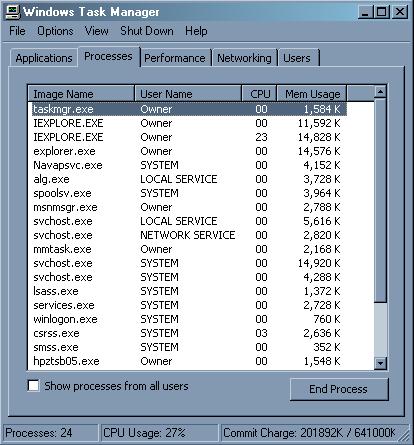Click the scrollbar up arrow
The width and height of the screenshot is (414, 445).
(380, 91)
